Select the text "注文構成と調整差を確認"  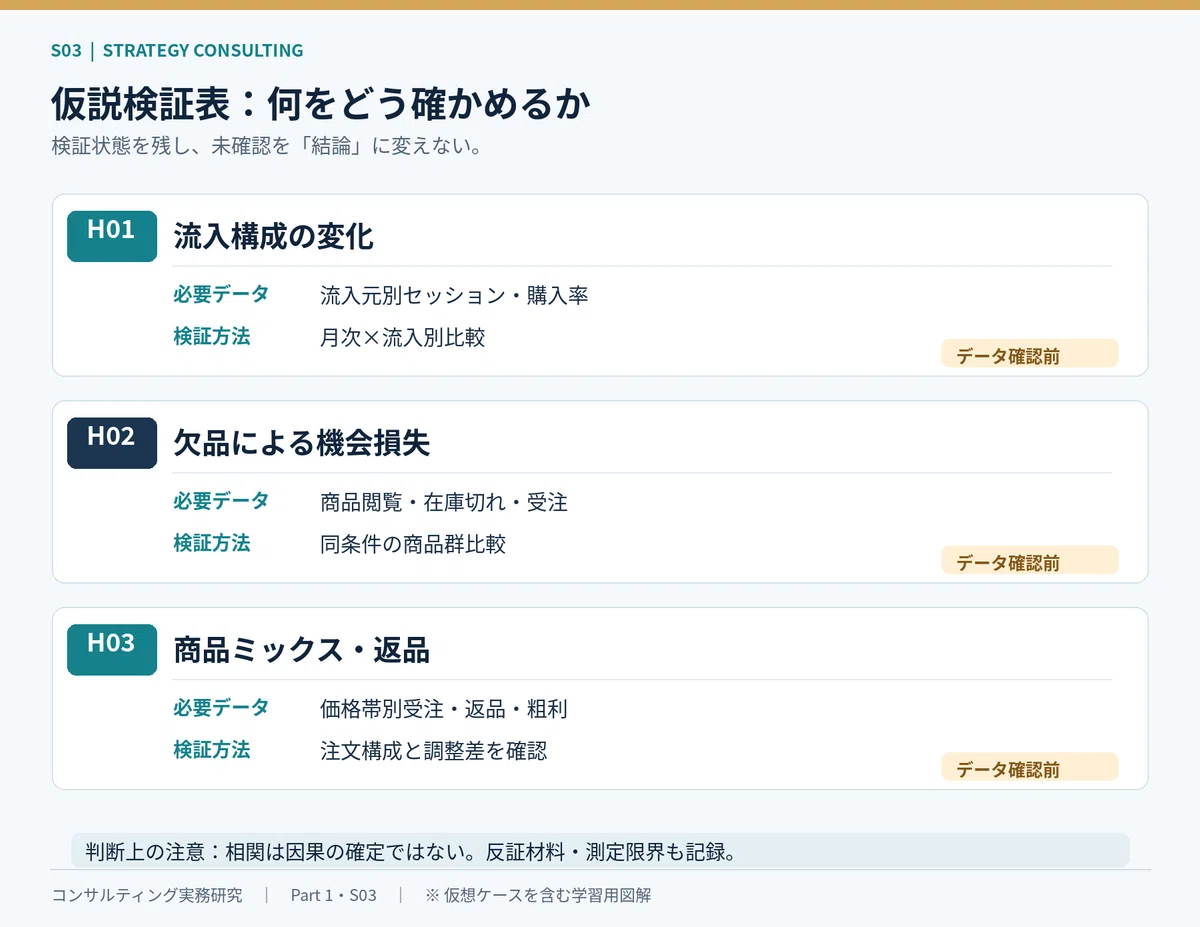(433, 751)
